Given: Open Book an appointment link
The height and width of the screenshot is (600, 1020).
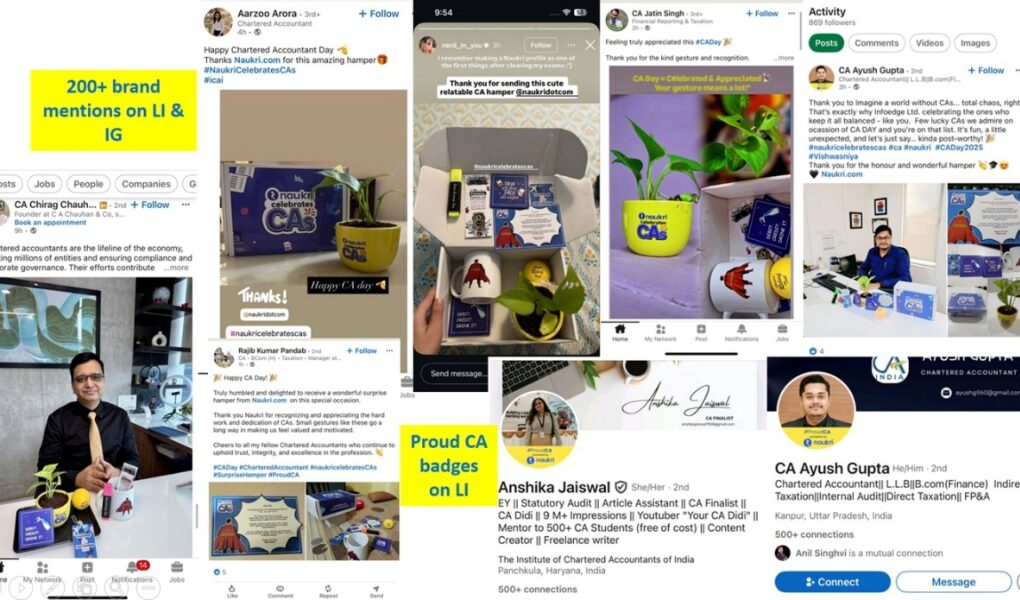Looking at the screenshot, I should 50,223.
